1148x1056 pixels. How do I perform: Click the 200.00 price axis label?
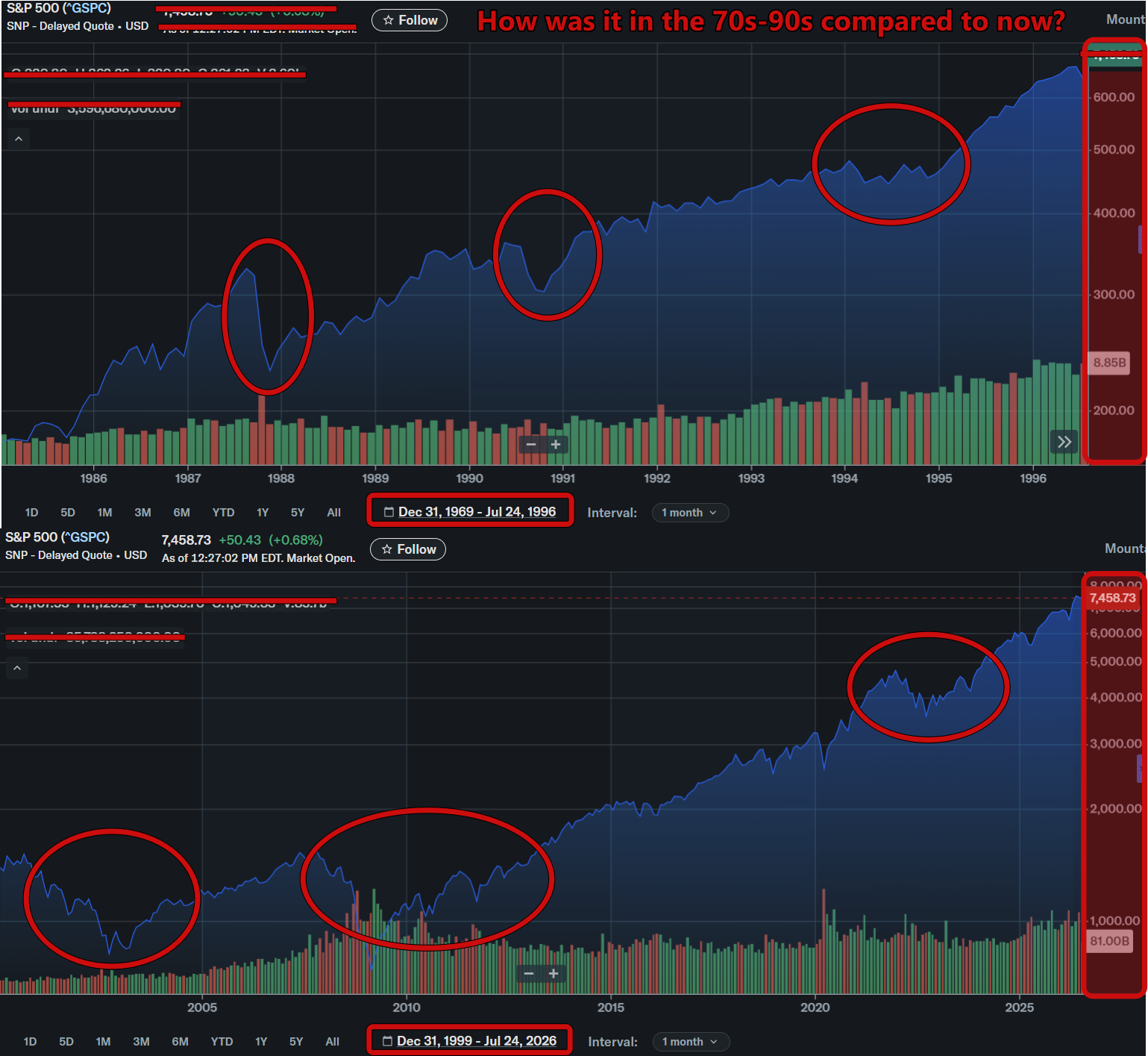tap(1114, 410)
